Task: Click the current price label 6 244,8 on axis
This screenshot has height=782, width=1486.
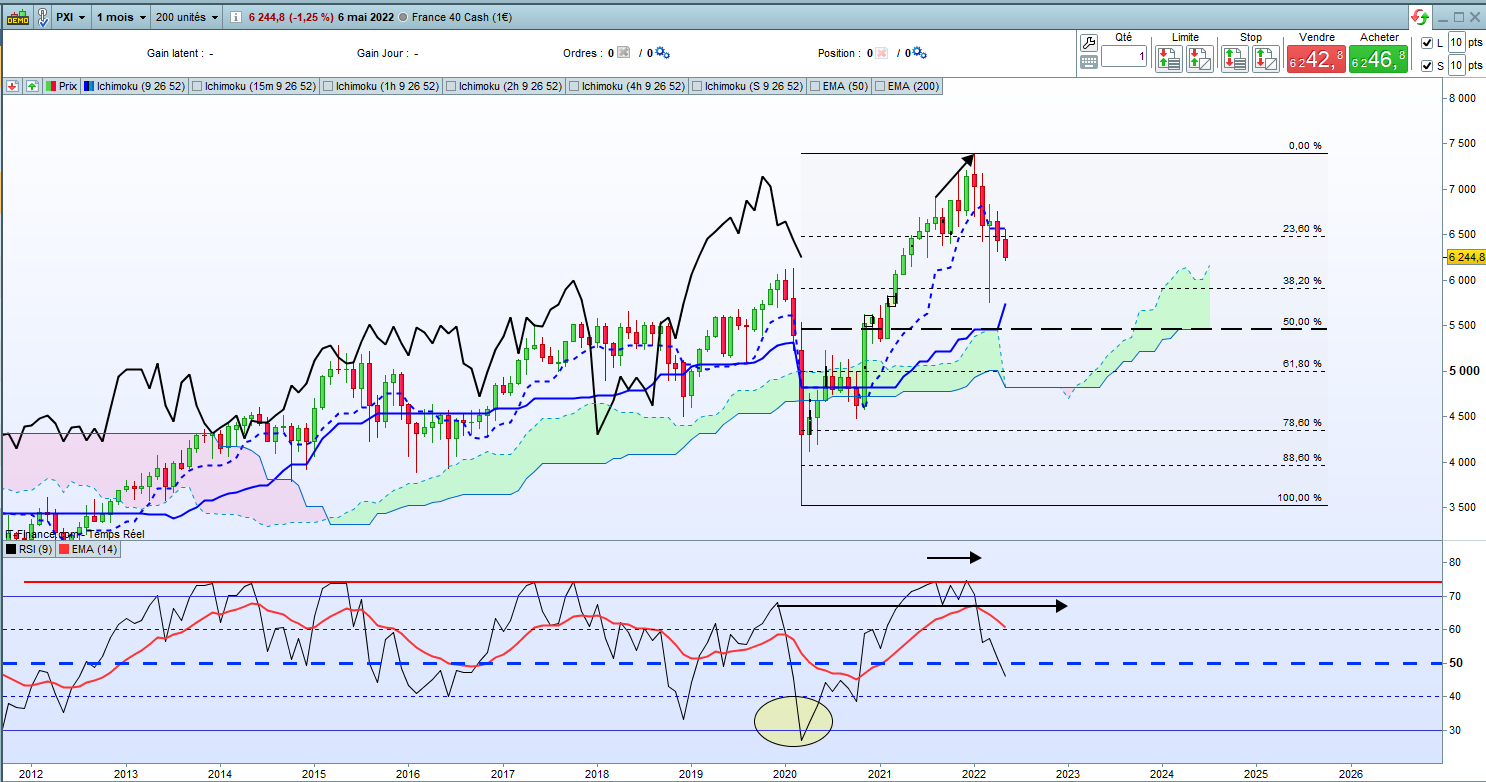Action: click(1464, 256)
